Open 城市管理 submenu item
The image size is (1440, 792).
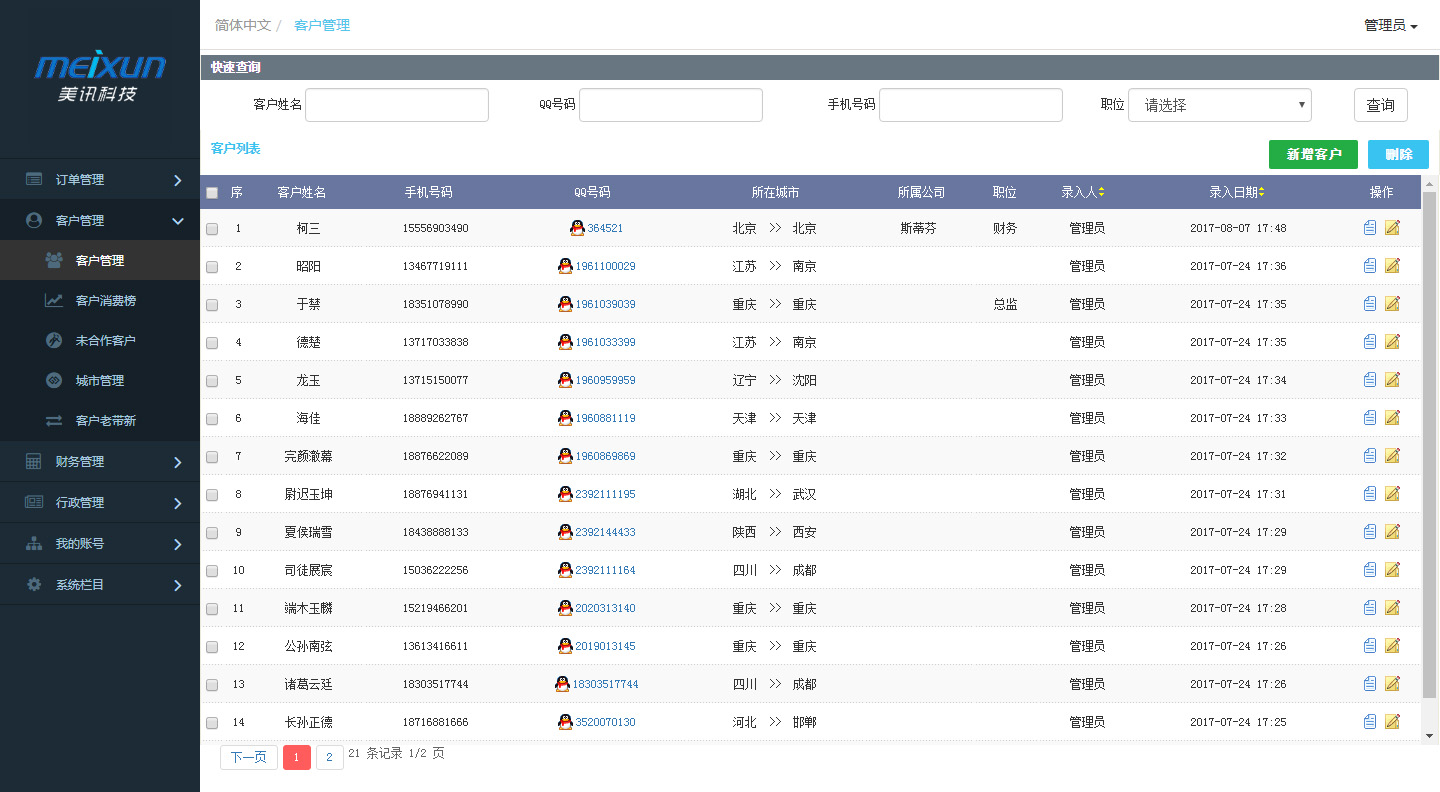(x=100, y=380)
